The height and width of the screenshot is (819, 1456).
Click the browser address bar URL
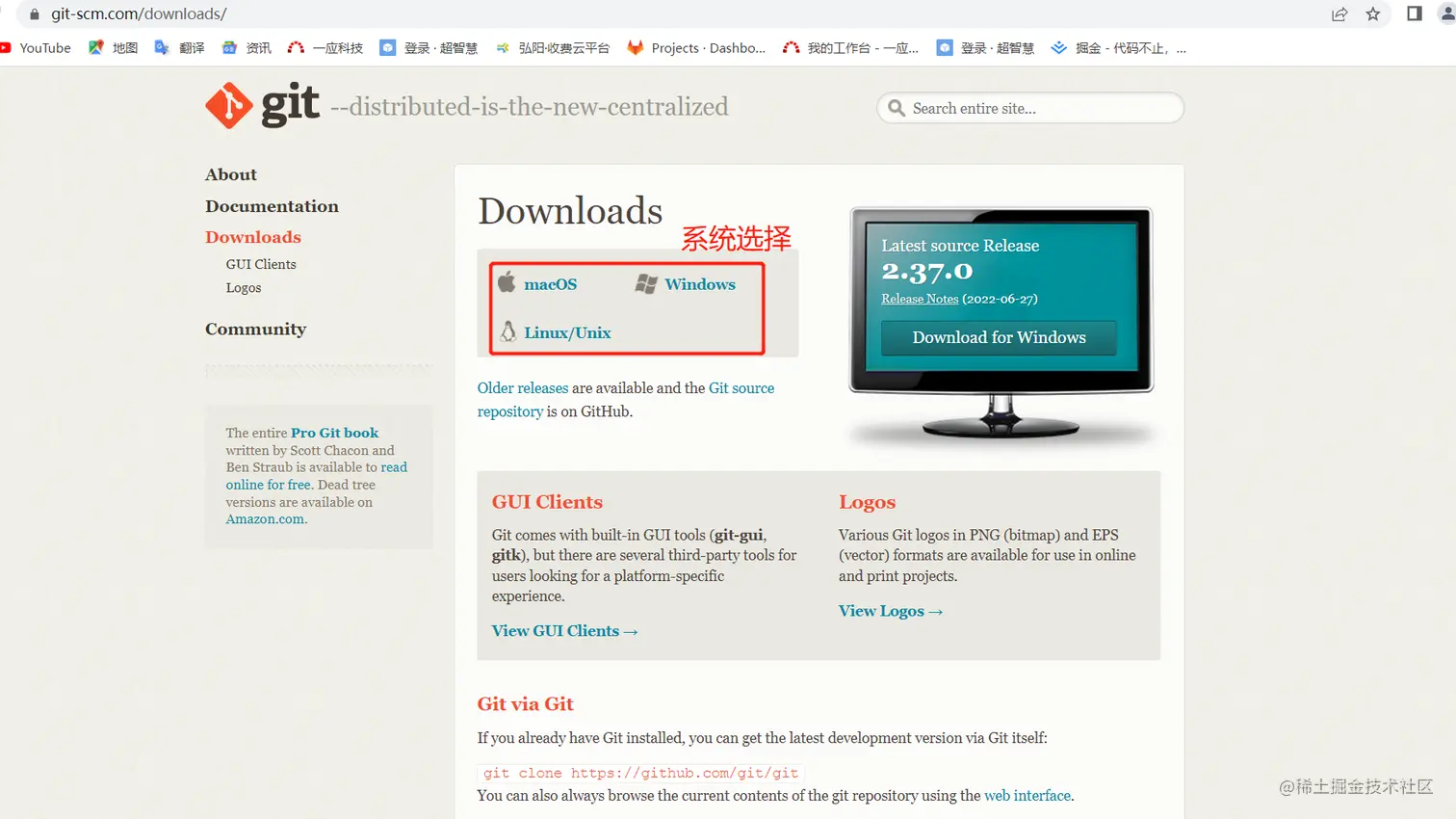[139, 13]
